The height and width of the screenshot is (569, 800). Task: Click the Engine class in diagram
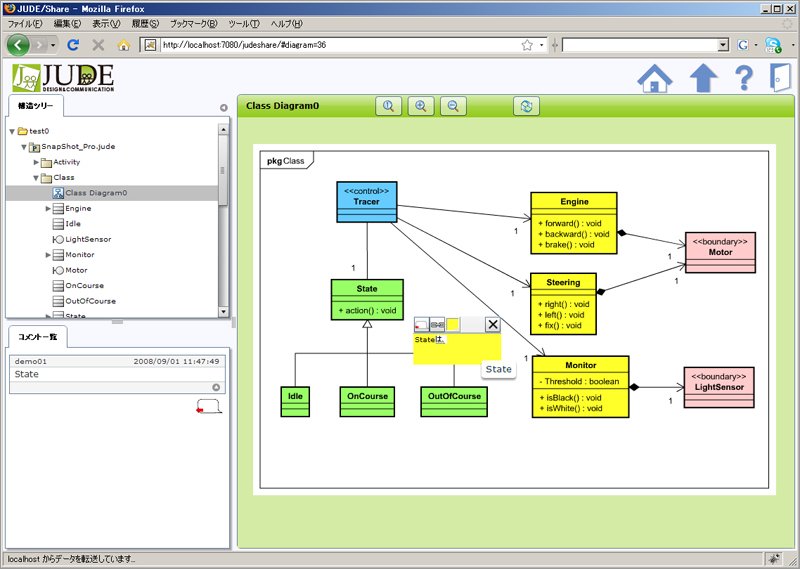pyautogui.click(x=574, y=223)
